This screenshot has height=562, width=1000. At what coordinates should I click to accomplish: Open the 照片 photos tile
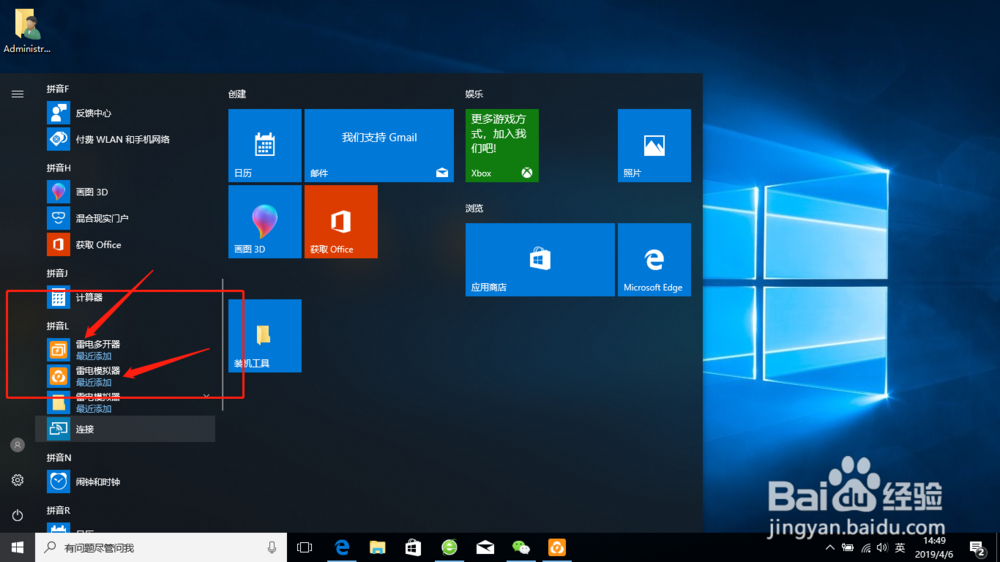point(654,145)
